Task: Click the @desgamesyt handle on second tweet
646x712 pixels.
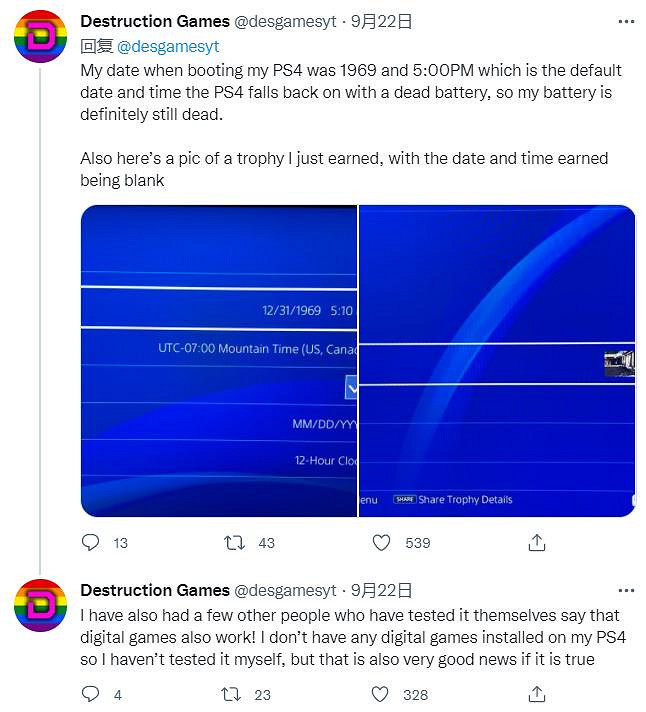Action: [285, 591]
